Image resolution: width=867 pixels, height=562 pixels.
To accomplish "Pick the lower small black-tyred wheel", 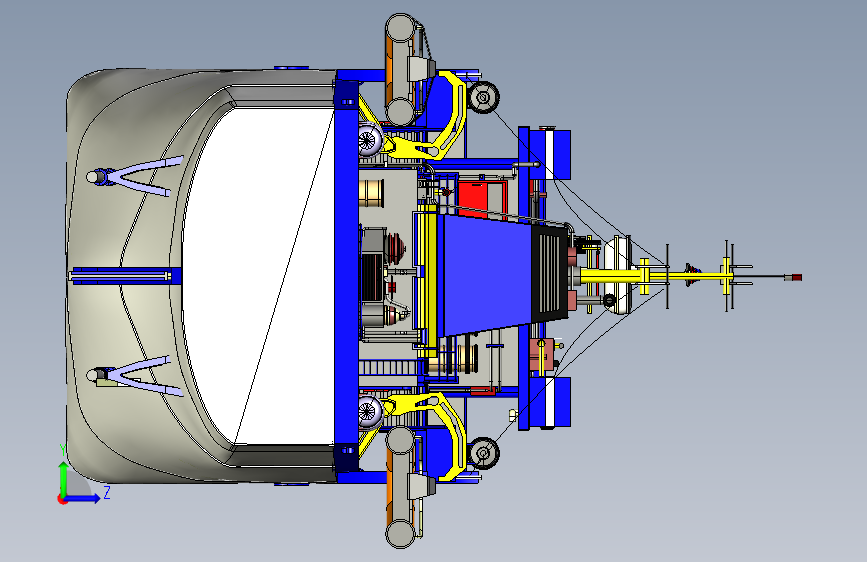I will [484, 454].
